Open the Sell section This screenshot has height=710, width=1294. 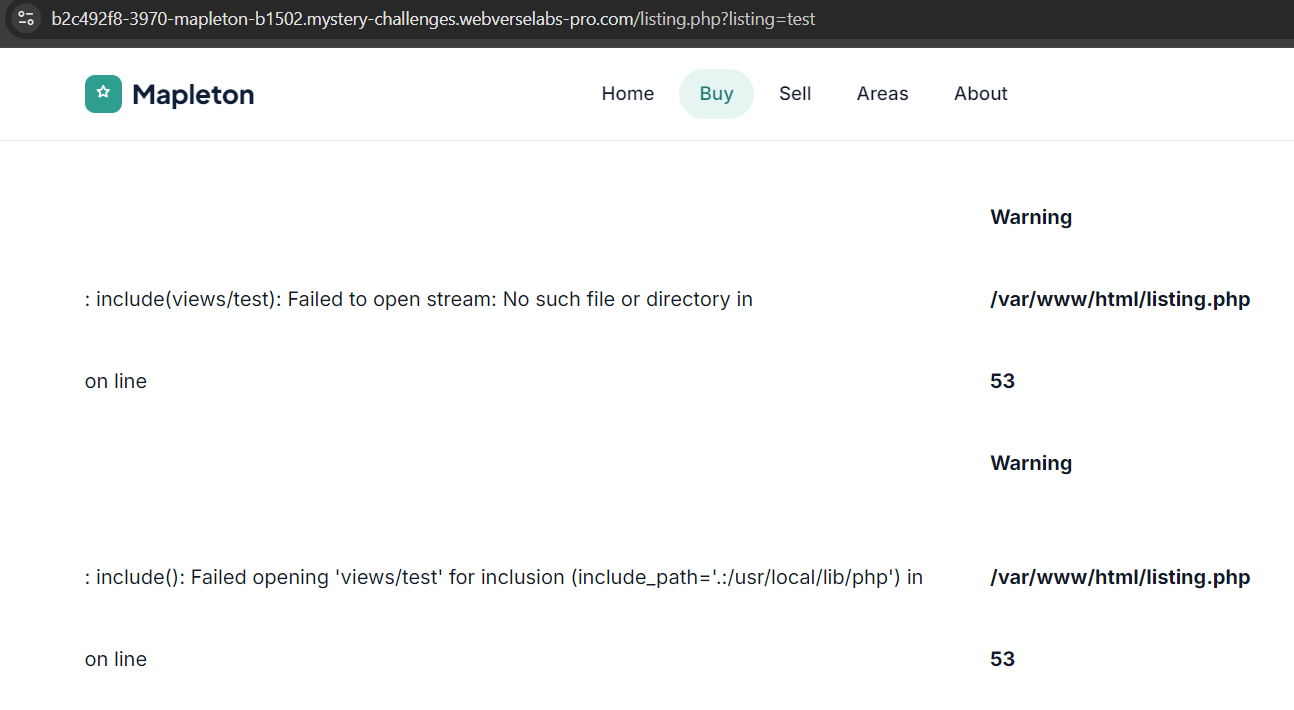[795, 94]
